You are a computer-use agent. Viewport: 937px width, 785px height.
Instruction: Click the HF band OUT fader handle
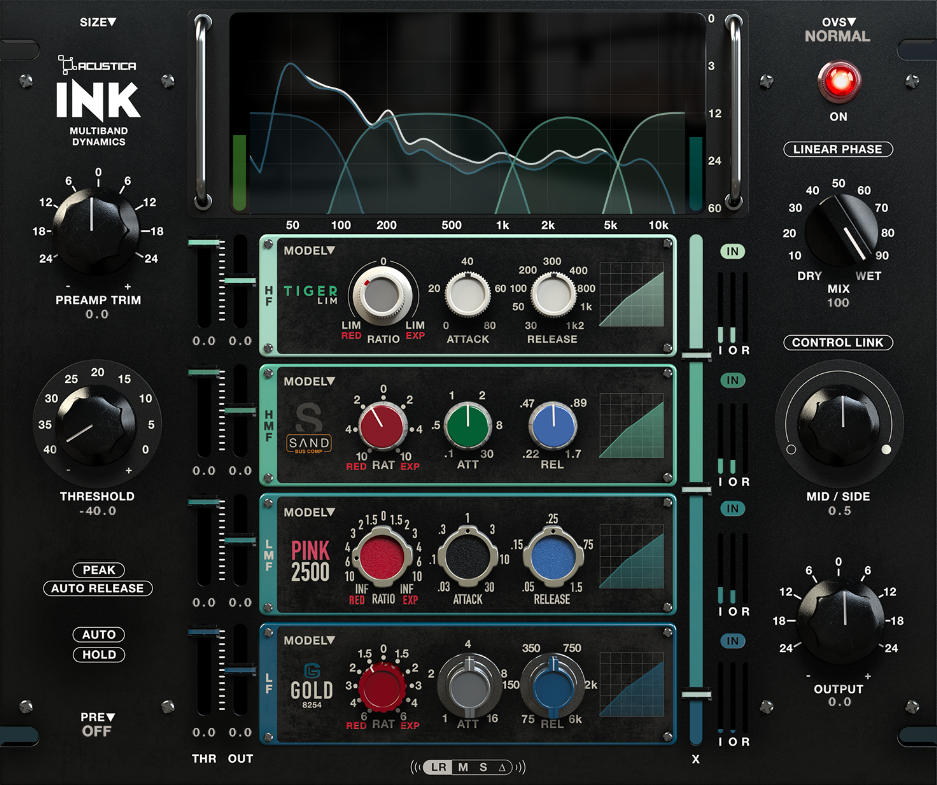point(240,280)
